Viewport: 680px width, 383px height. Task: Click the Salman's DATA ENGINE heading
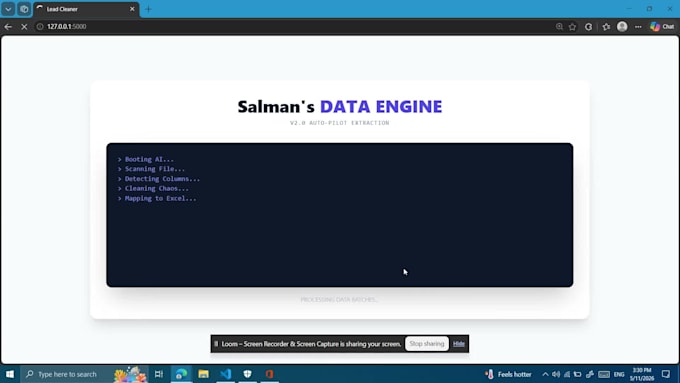(x=340, y=107)
